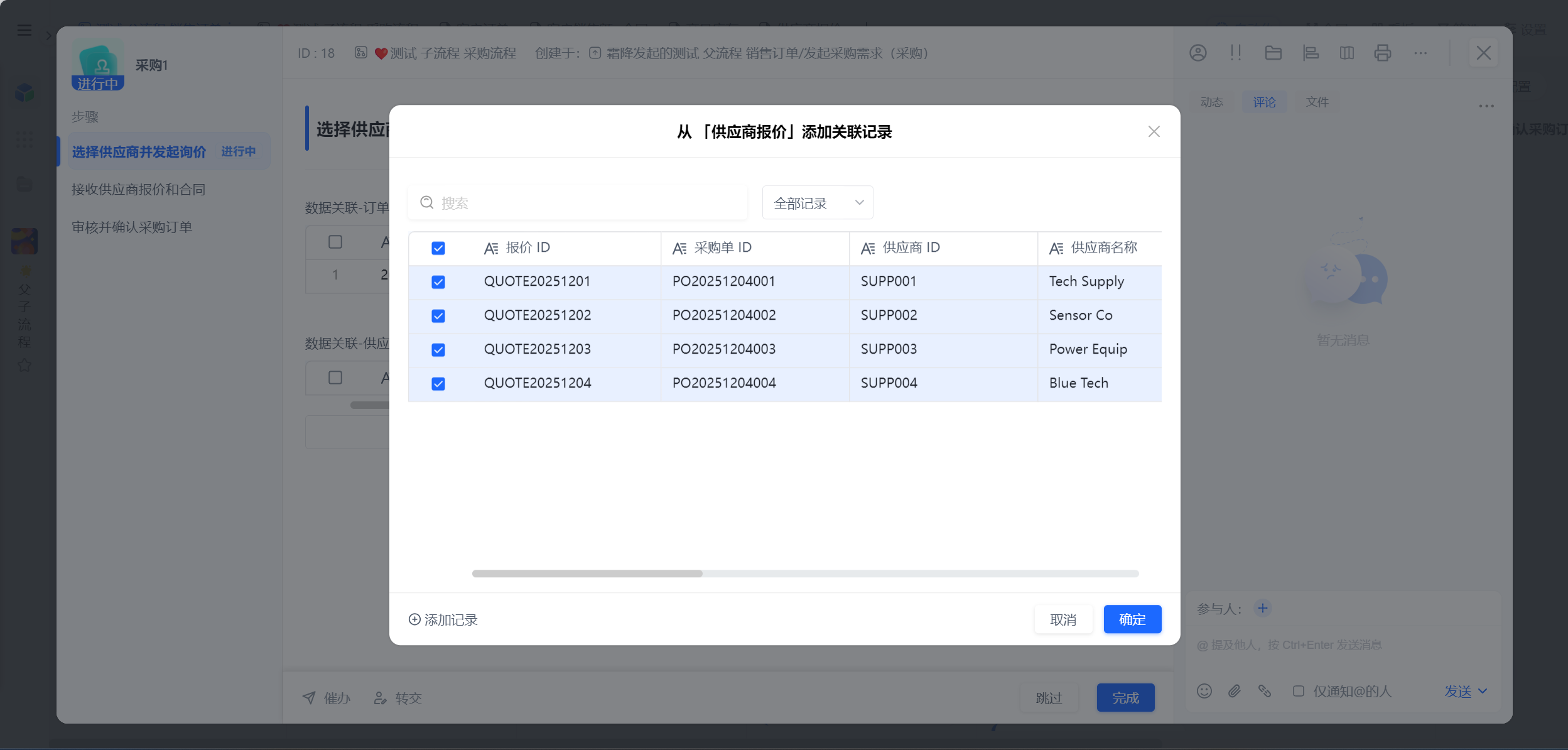Toggle select-all checkbox in 数据关联-供应 table
The height and width of the screenshot is (750, 1568).
point(335,378)
